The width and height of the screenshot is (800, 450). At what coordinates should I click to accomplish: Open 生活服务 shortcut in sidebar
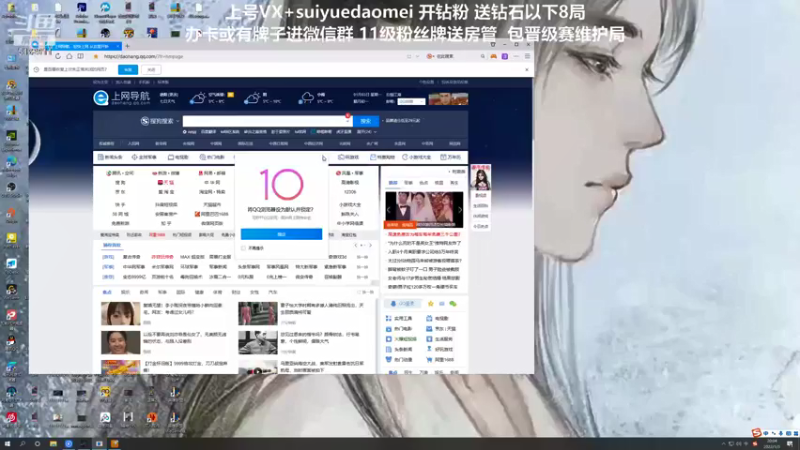coord(440,339)
